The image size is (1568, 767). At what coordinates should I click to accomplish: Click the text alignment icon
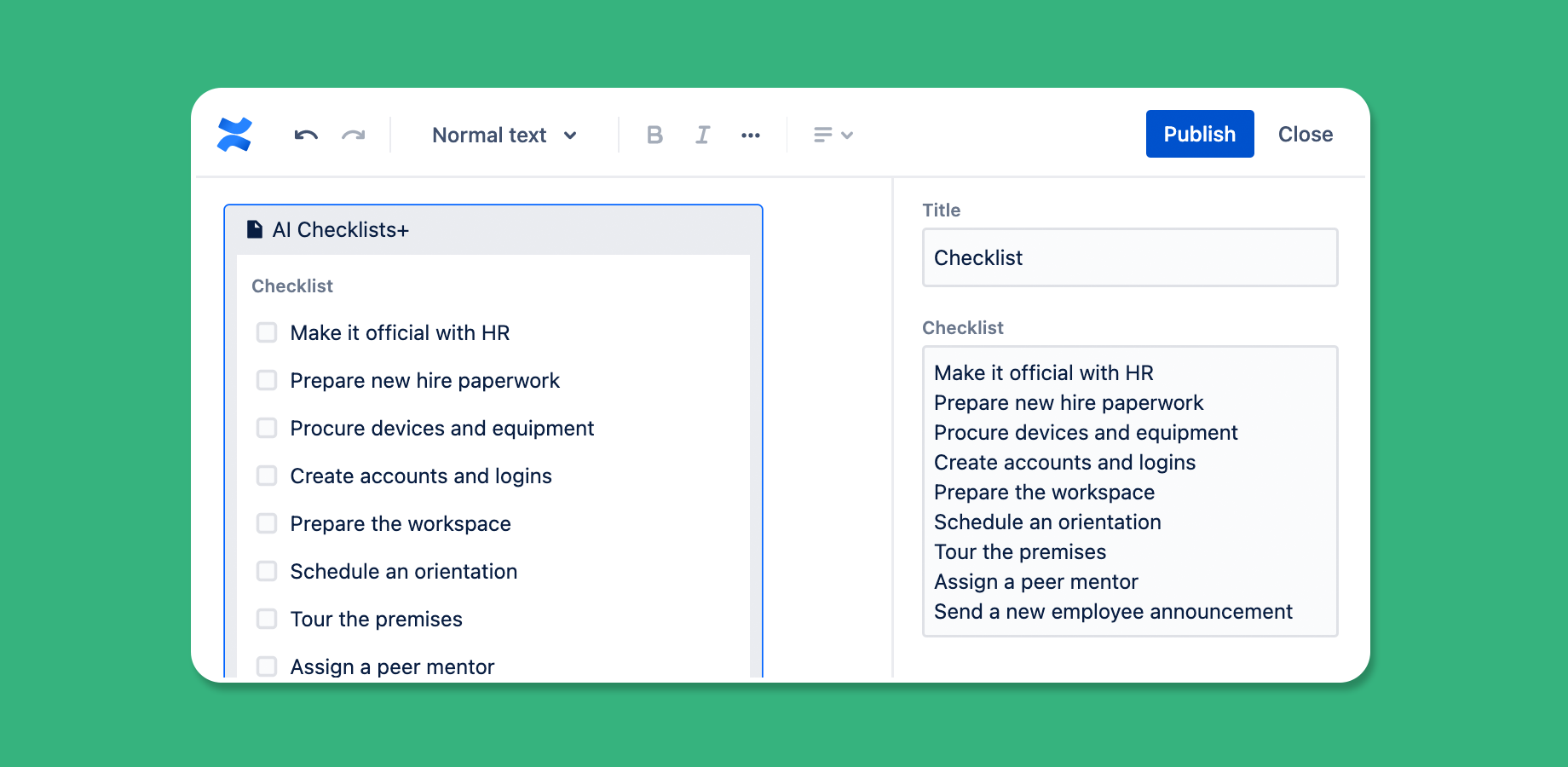(x=822, y=135)
